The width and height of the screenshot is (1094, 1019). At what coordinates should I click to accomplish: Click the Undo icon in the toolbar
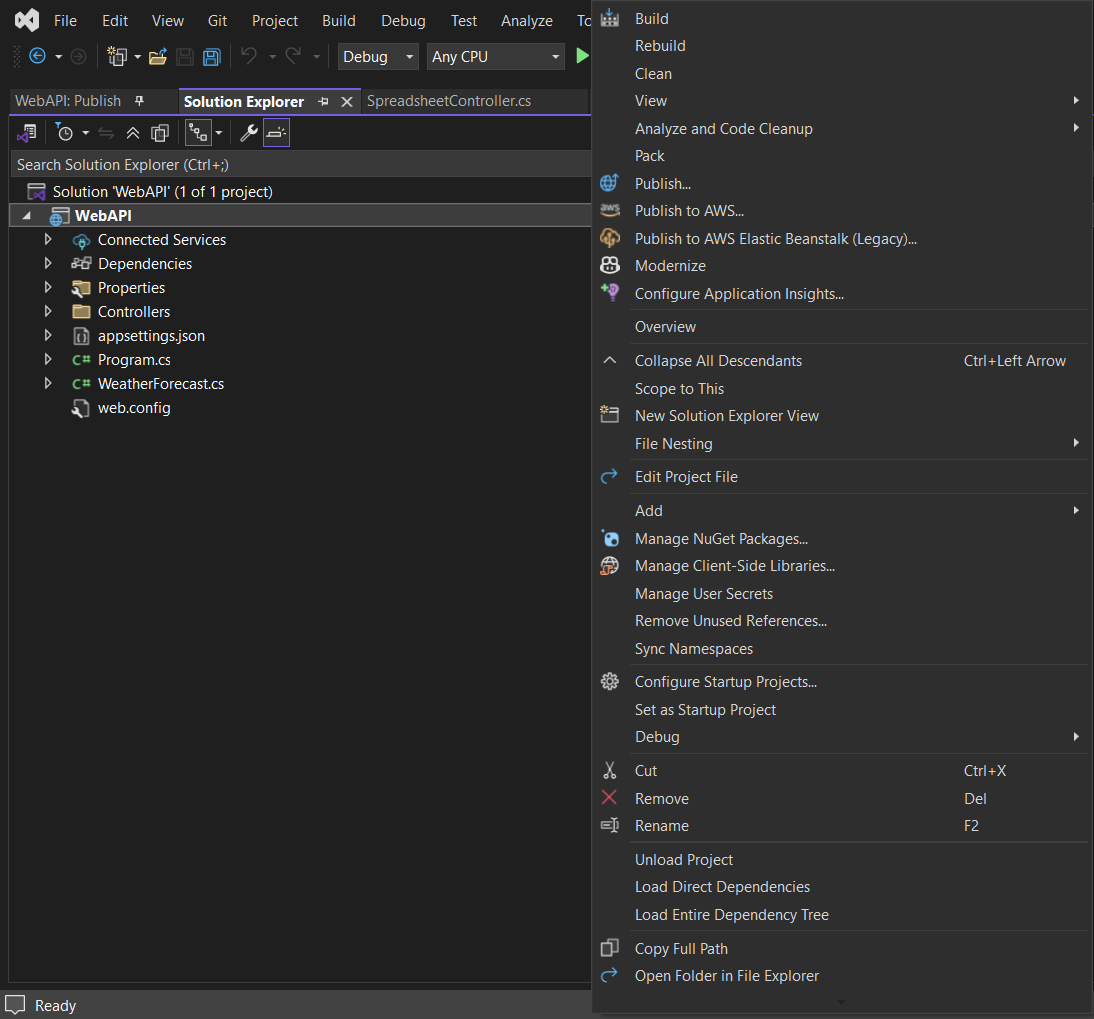tap(249, 56)
